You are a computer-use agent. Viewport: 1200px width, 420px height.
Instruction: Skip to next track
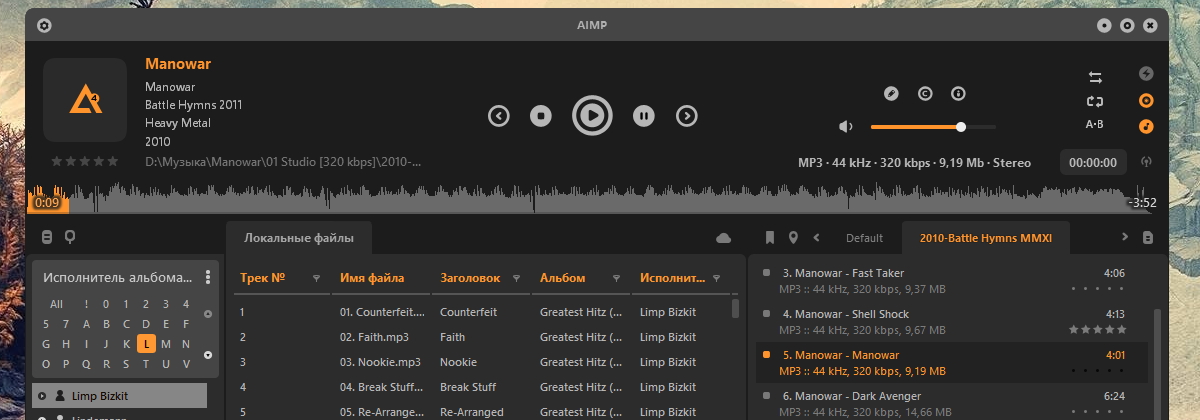coord(686,116)
